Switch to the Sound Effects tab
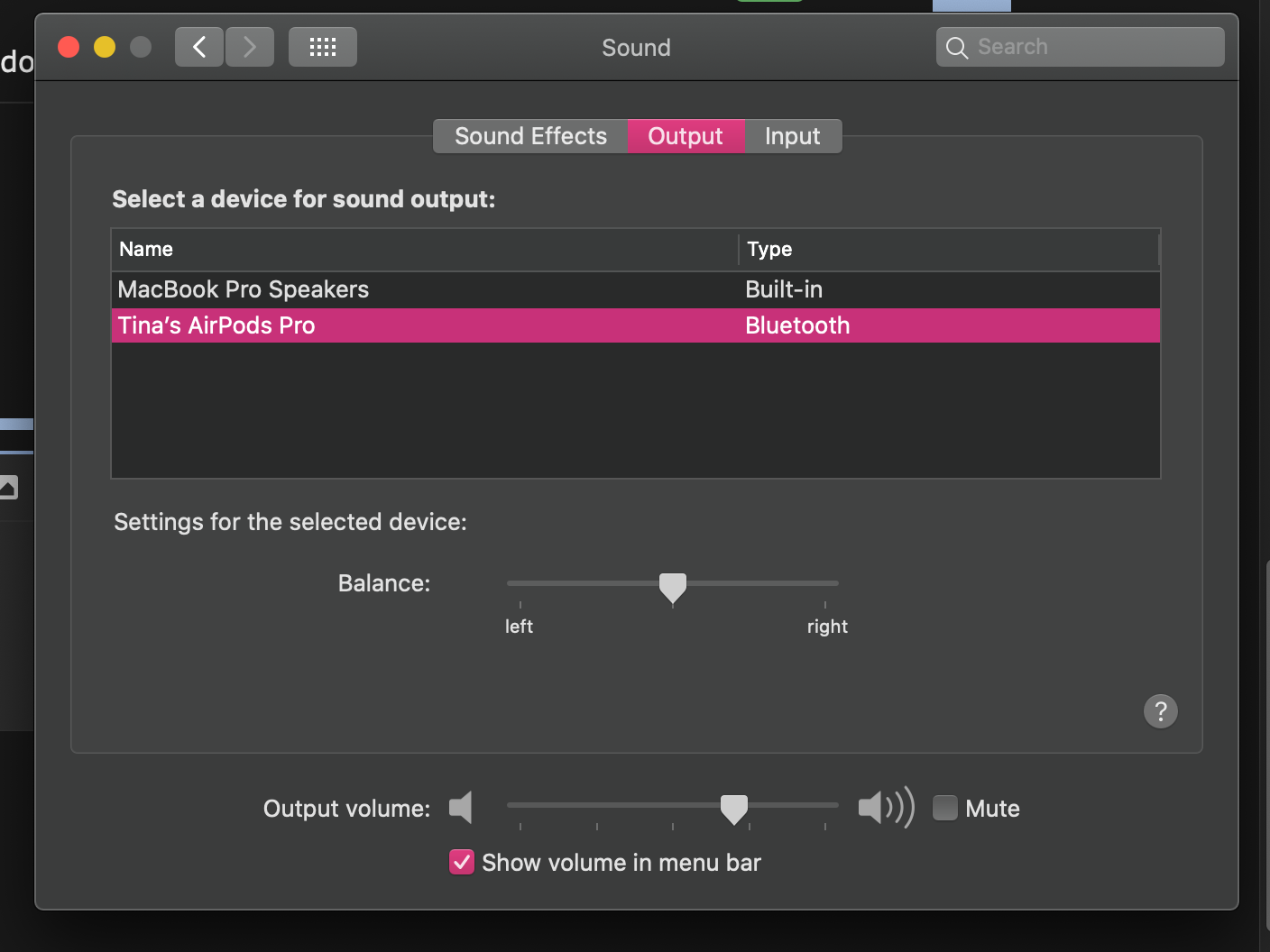Image resolution: width=1270 pixels, height=952 pixels. click(x=530, y=136)
